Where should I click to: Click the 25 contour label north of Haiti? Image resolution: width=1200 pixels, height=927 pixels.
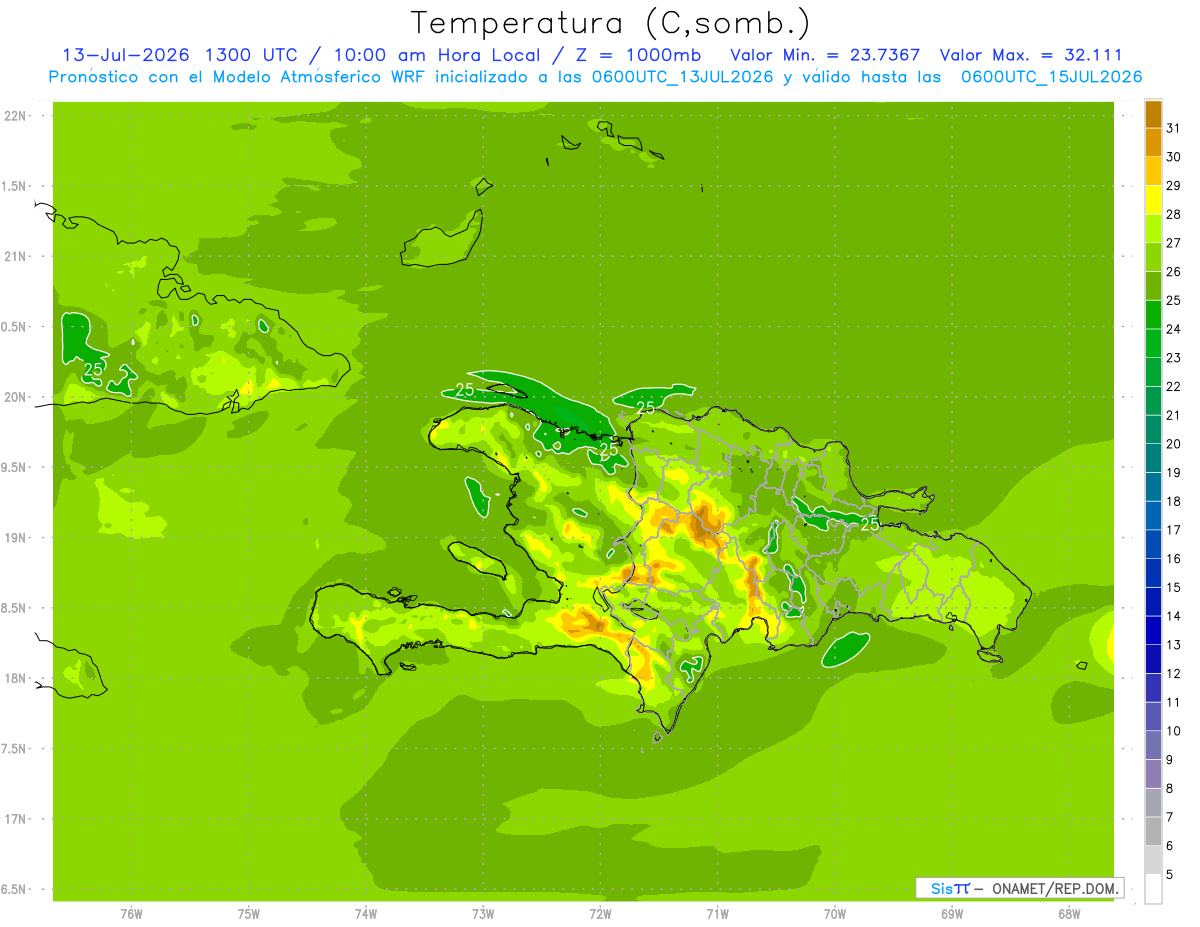pyautogui.click(x=465, y=390)
